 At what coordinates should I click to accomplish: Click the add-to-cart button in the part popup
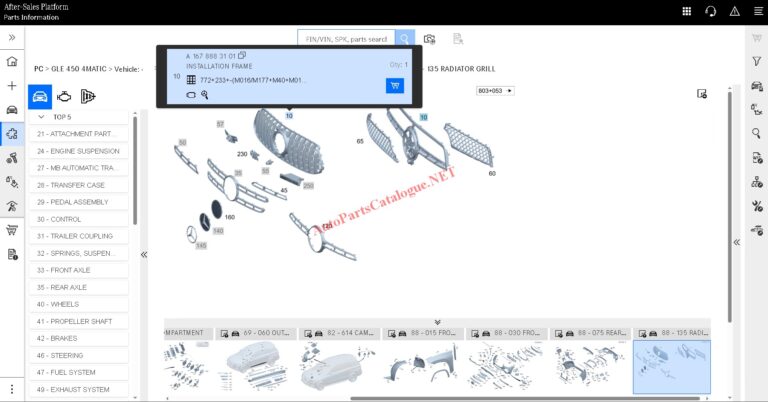pyautogui.click(x=394, y=86)
